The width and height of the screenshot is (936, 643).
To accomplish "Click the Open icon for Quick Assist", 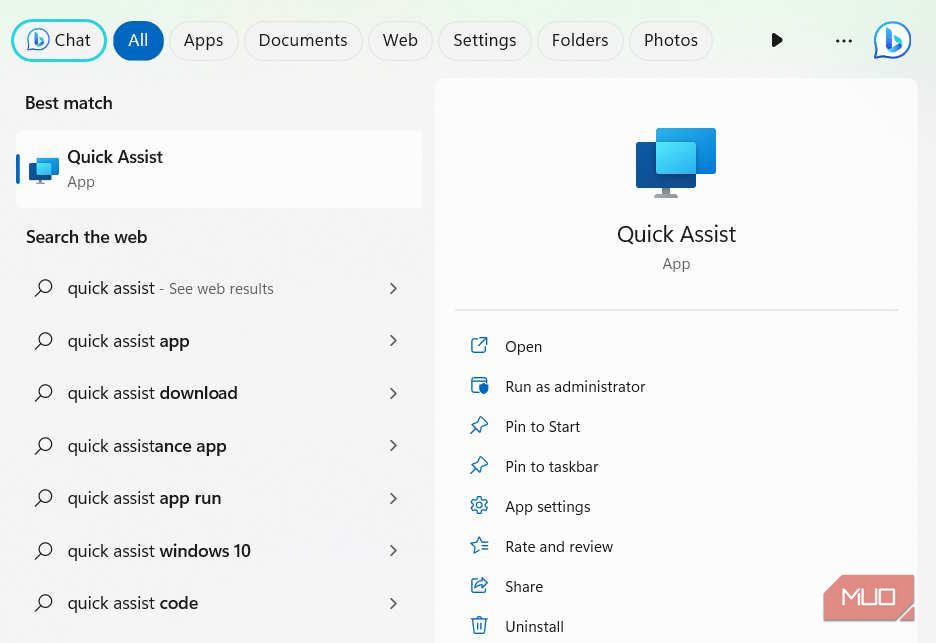I will click(479, 346).
